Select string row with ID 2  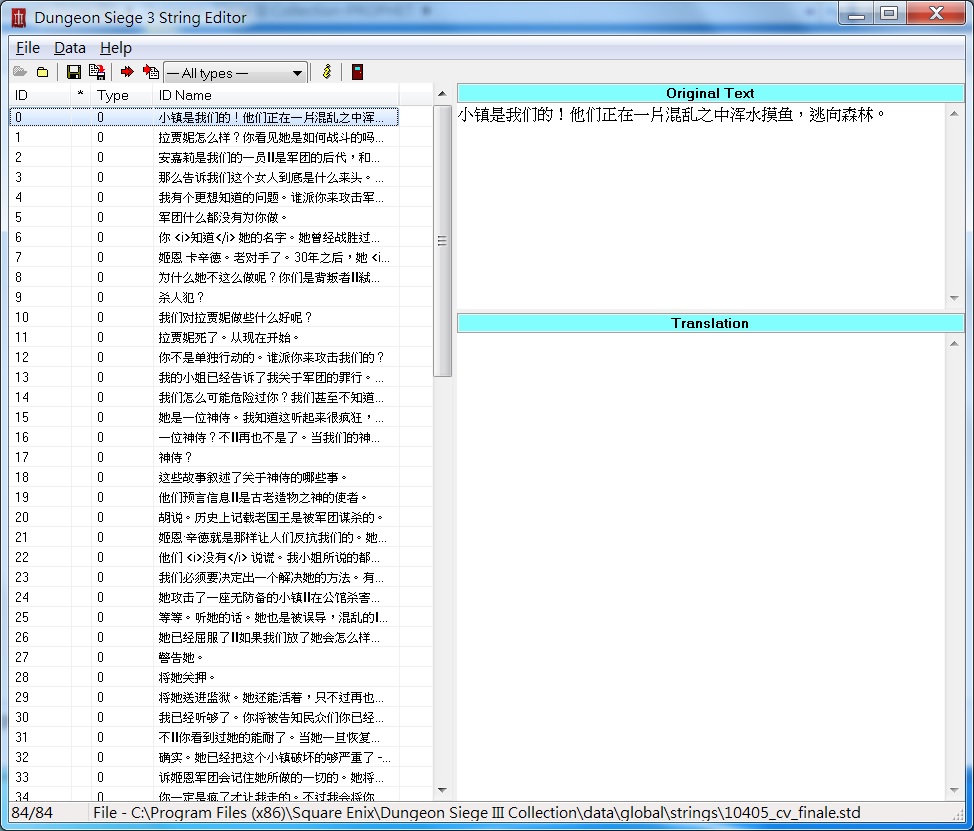pyautogui.click(x=204, y=157)
